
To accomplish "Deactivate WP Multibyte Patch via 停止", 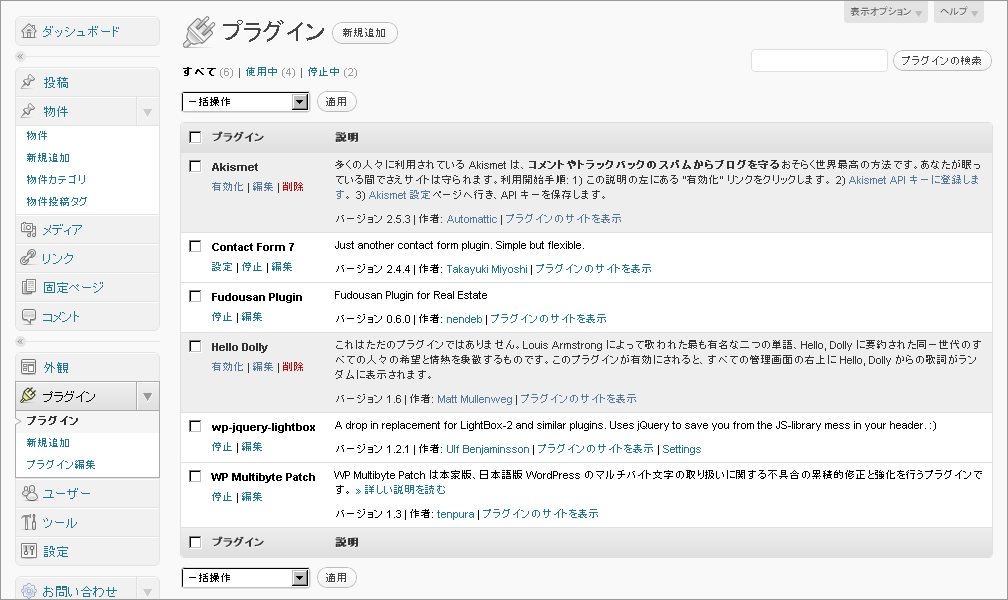I will tap(222, 496).
